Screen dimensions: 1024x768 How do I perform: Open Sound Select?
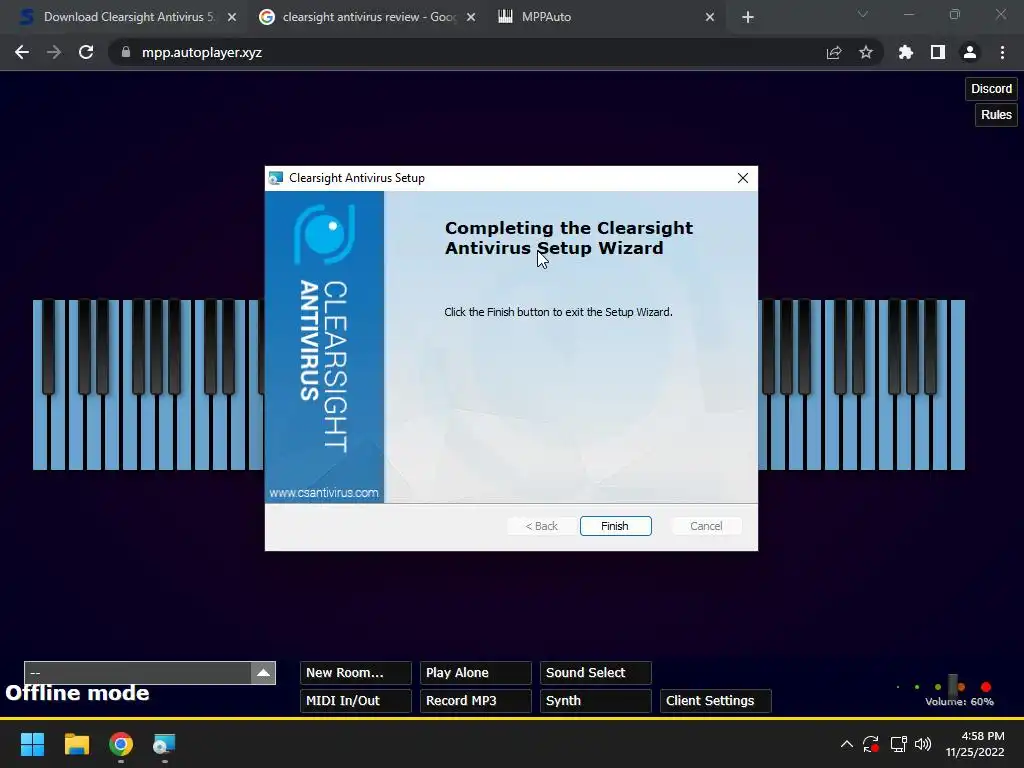[x=596, y=673]
